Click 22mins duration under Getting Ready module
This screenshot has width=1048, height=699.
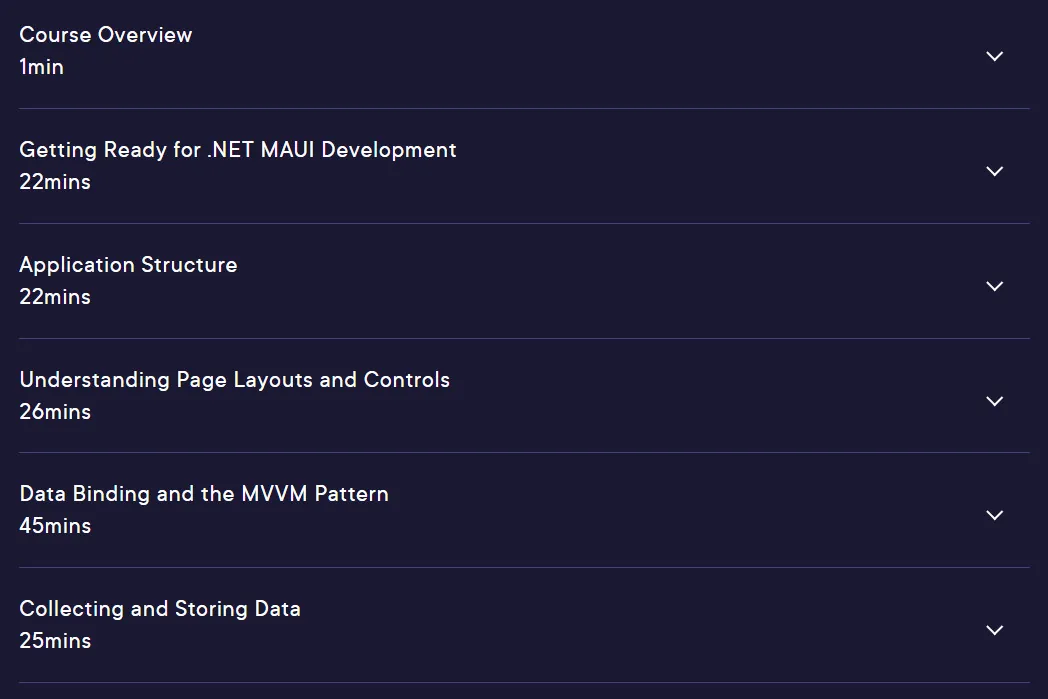click(55, 182)
